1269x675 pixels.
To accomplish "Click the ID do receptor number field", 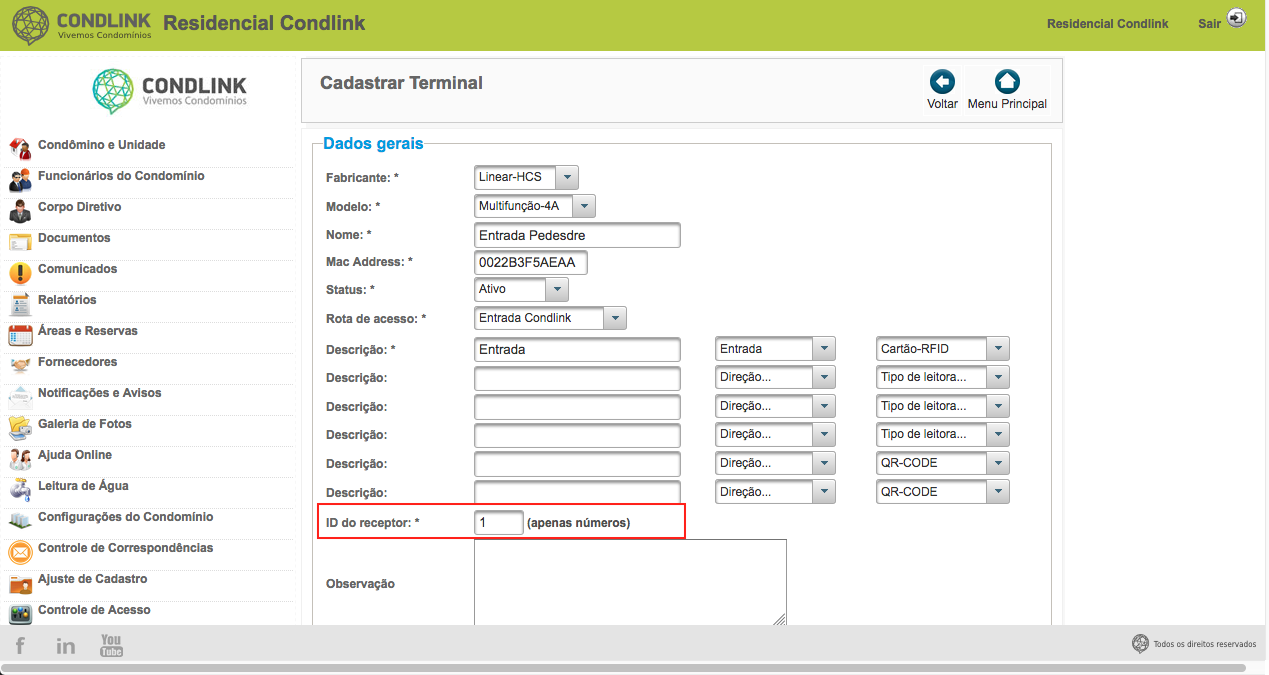I will (x=499, y=522).
